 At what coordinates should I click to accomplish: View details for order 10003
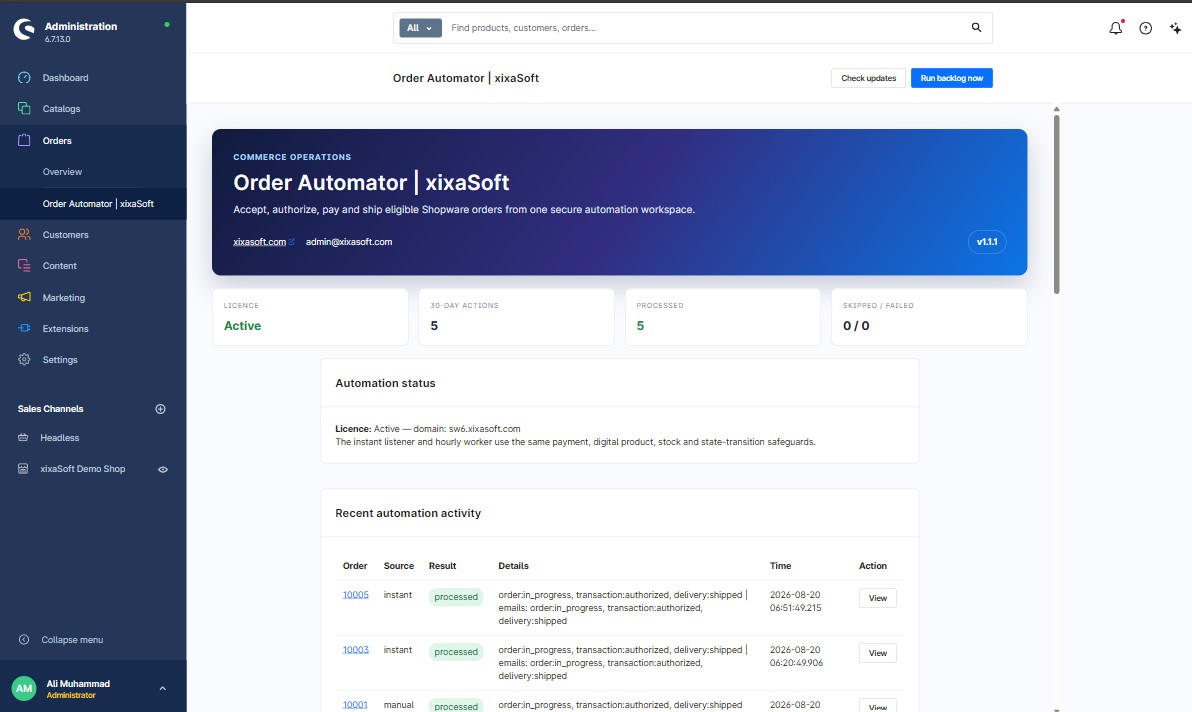(877, 653)
